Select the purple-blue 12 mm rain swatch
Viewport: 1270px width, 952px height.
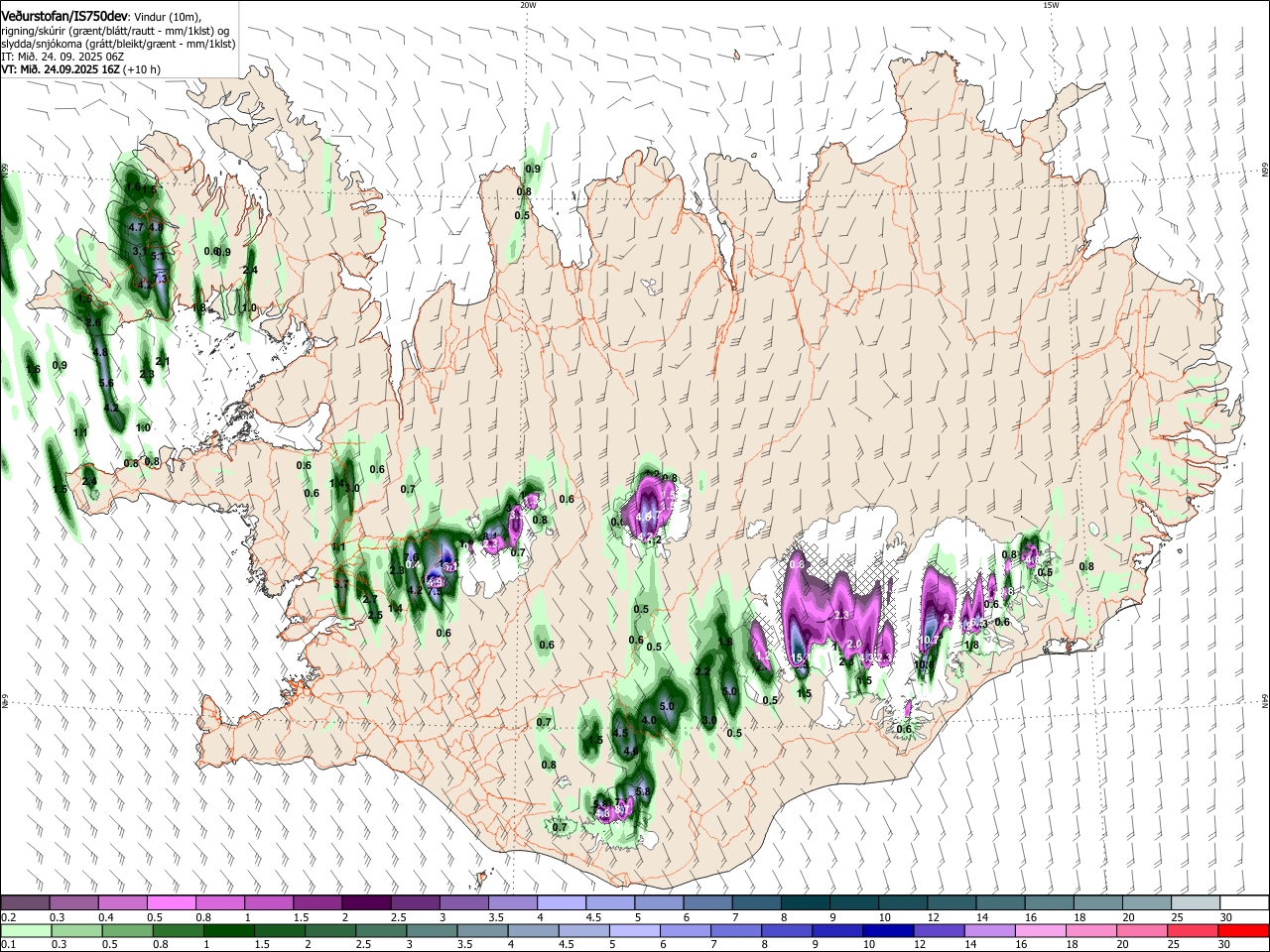pyautogui.click(x=938, y=930)
